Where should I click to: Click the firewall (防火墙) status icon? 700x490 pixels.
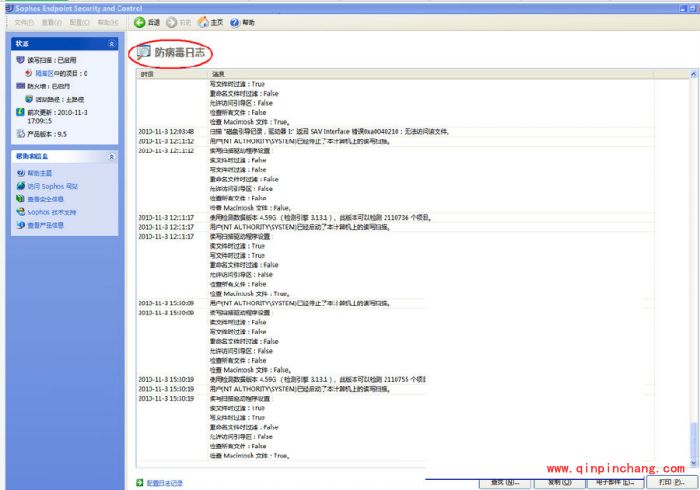tap(20, 86)
